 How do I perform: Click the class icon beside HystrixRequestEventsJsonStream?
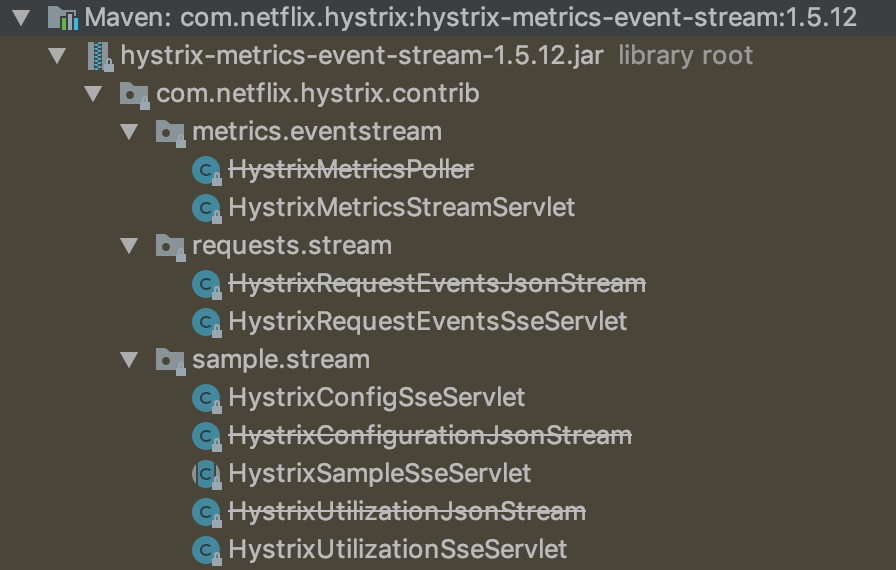click(x=206, y=284)
